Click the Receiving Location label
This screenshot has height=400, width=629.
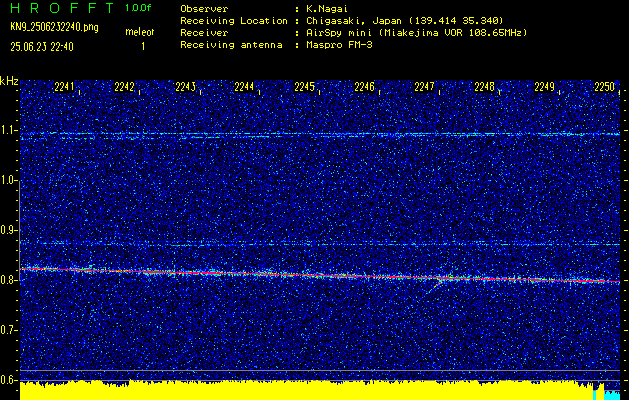click(x=234, y=20)
